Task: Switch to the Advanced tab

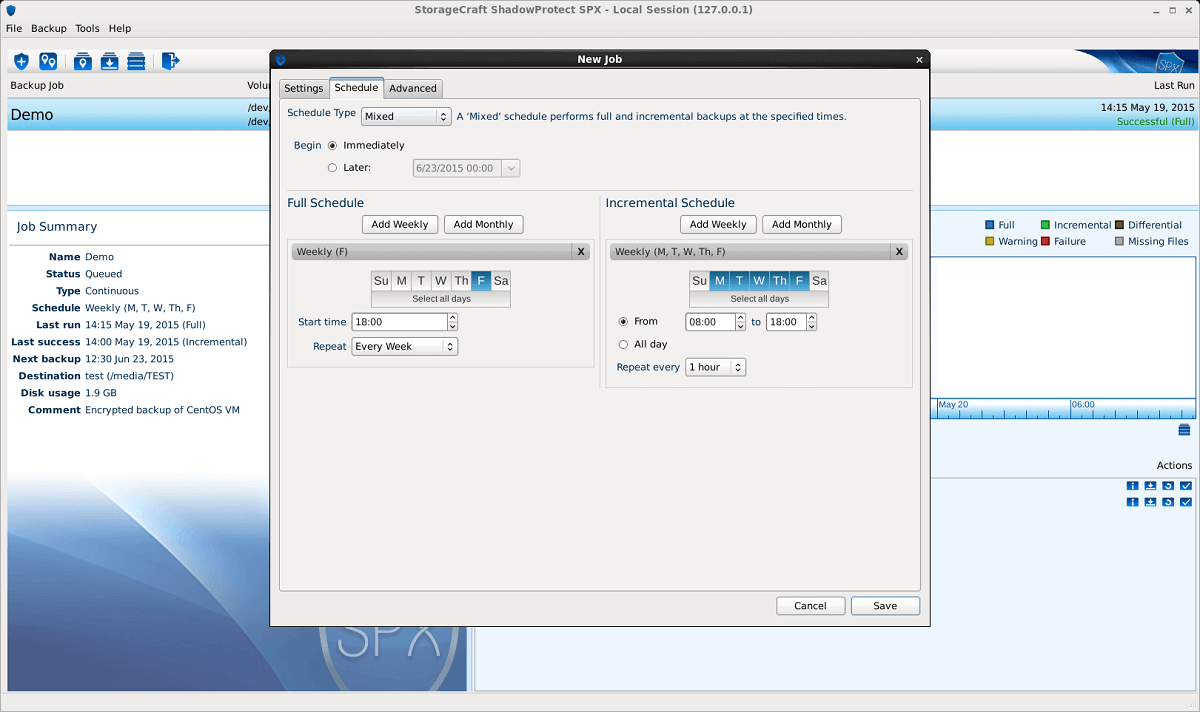Action: (413, 89)
